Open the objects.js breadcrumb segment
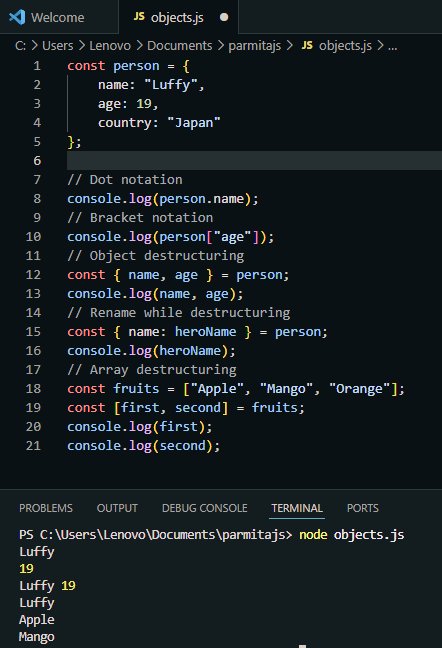442x648 pixels. pos(345,45)
